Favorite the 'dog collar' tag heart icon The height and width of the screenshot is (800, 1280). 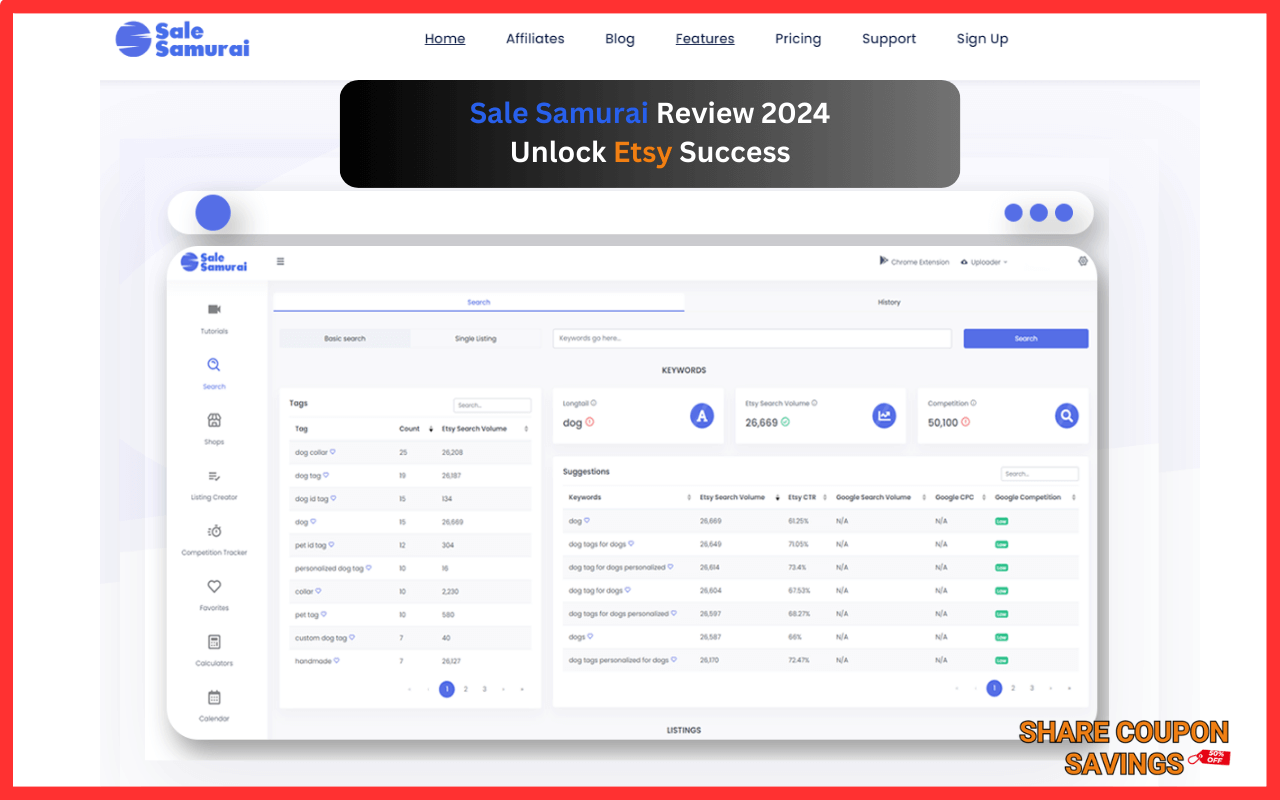pyautogui.click(x=333, y=452)
